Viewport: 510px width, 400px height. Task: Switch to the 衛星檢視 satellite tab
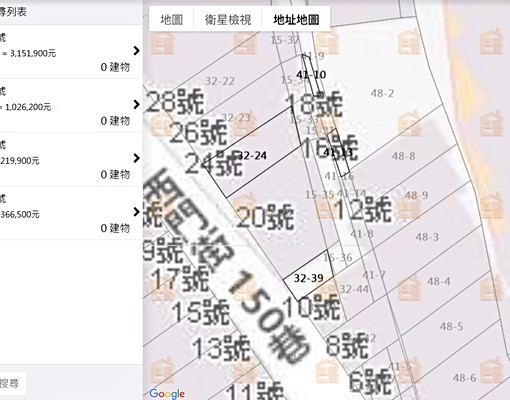(x=228, y=20)
